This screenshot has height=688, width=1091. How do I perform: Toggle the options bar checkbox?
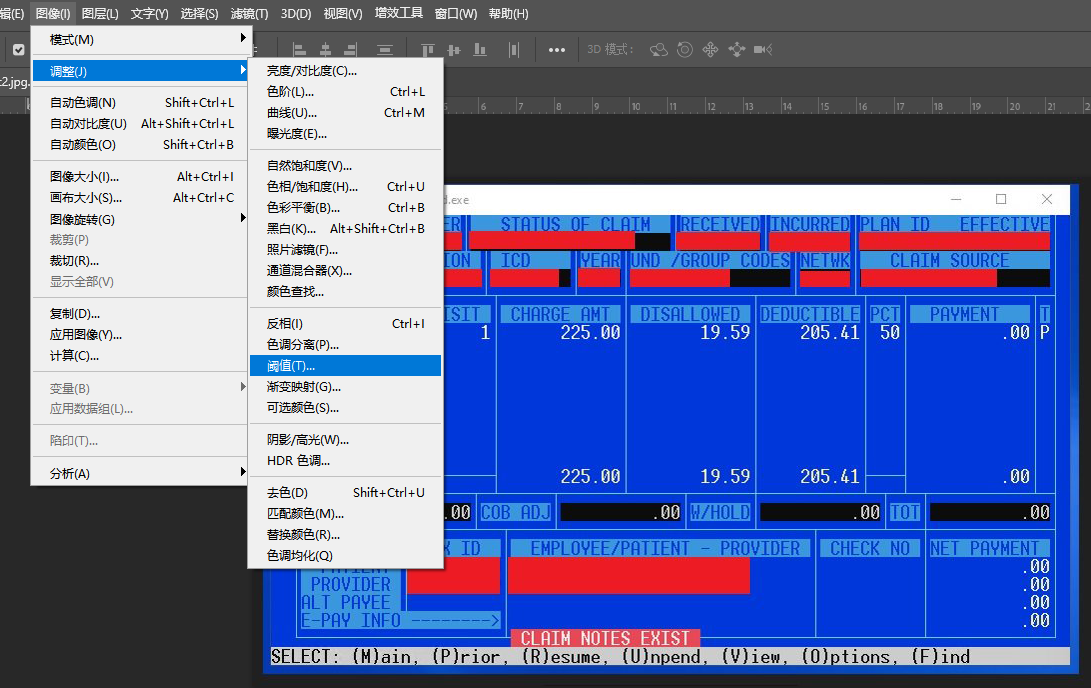19,49
